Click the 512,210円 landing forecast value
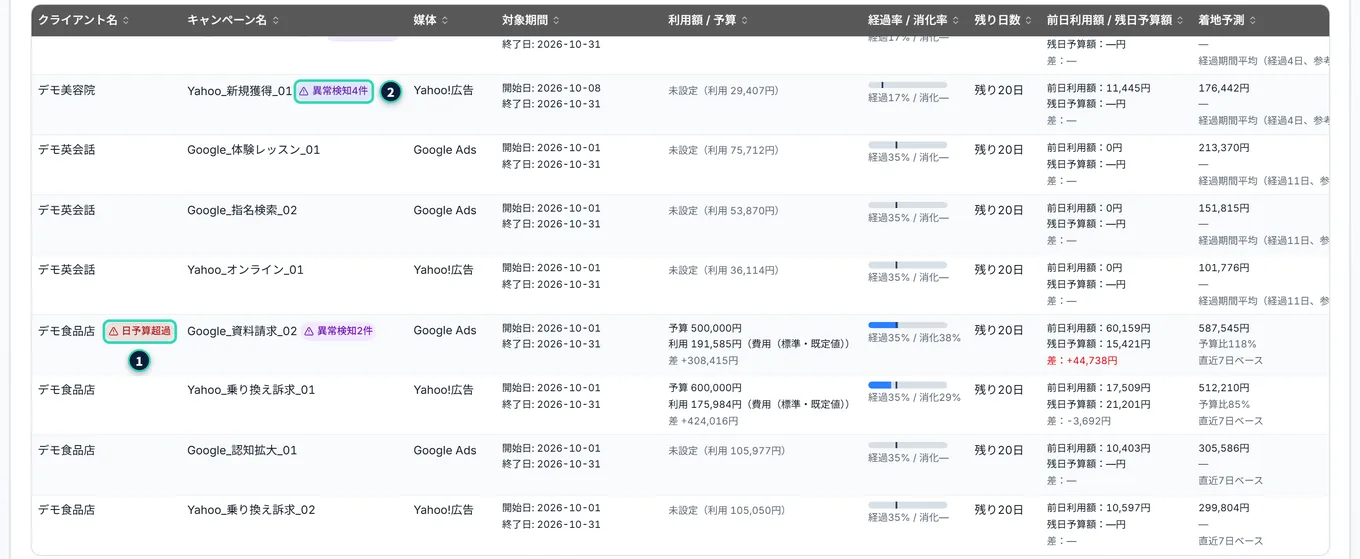Viewport: 1360px width, 559px height. (x=1224, y=388)
